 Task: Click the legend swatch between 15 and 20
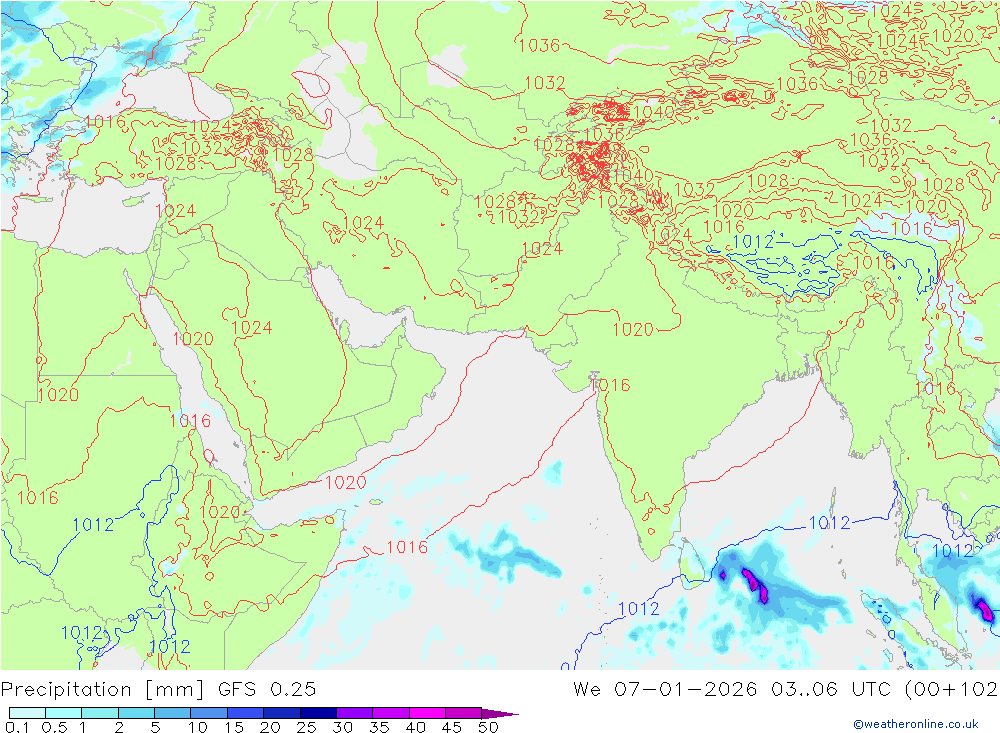coord(245,713)
